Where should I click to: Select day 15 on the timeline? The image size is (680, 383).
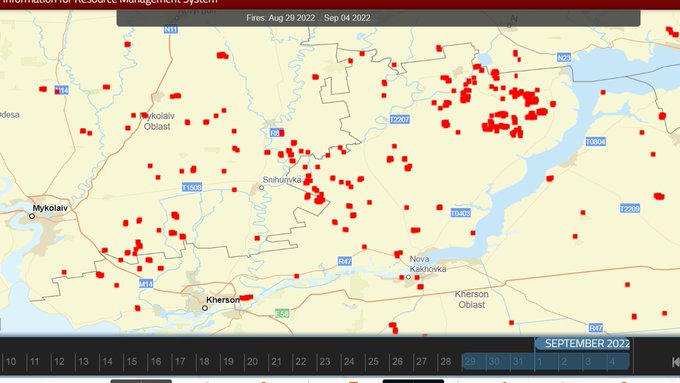(x=132, y=362)
